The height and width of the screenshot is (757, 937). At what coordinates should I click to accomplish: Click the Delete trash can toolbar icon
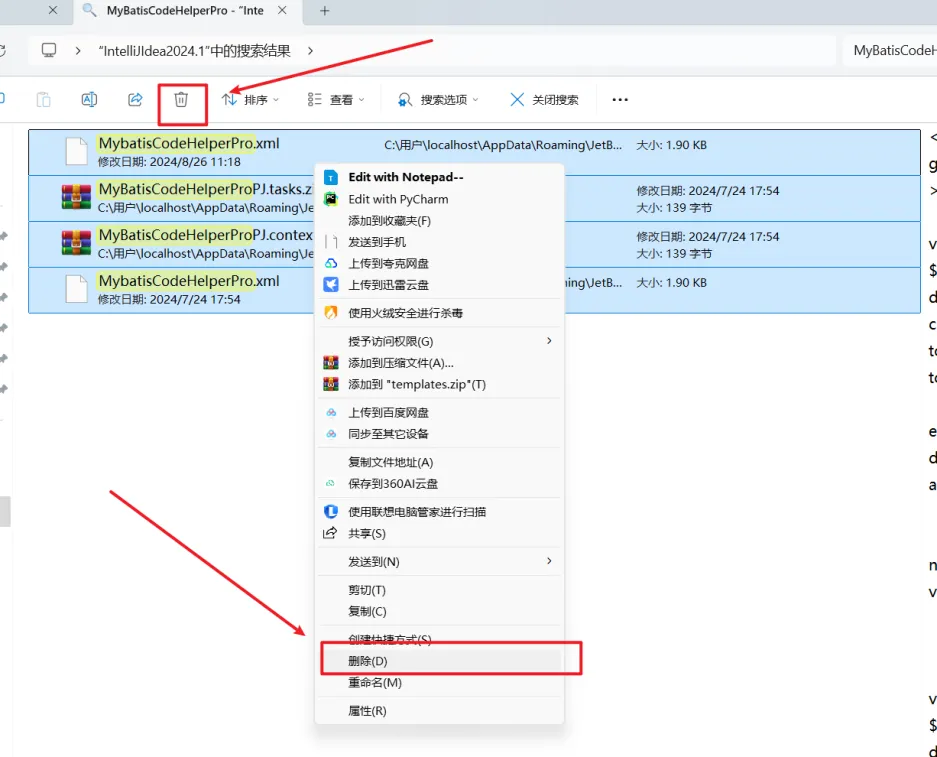tap(181, 100)
